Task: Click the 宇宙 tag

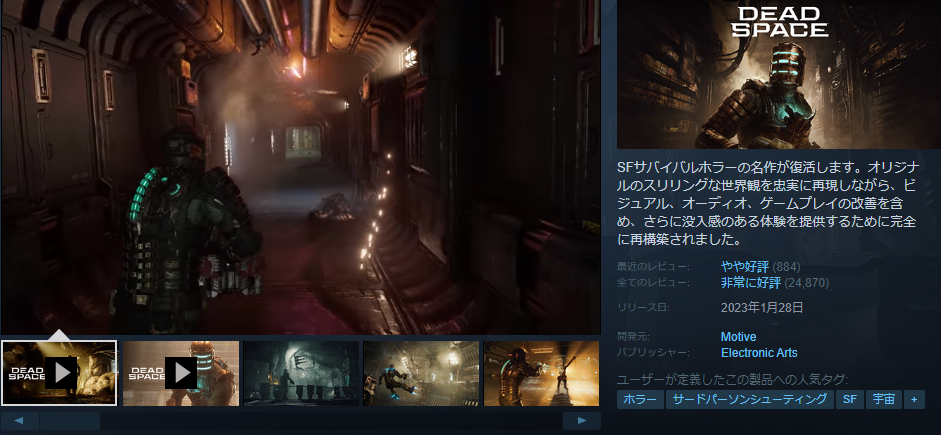Action: point(883,400)
